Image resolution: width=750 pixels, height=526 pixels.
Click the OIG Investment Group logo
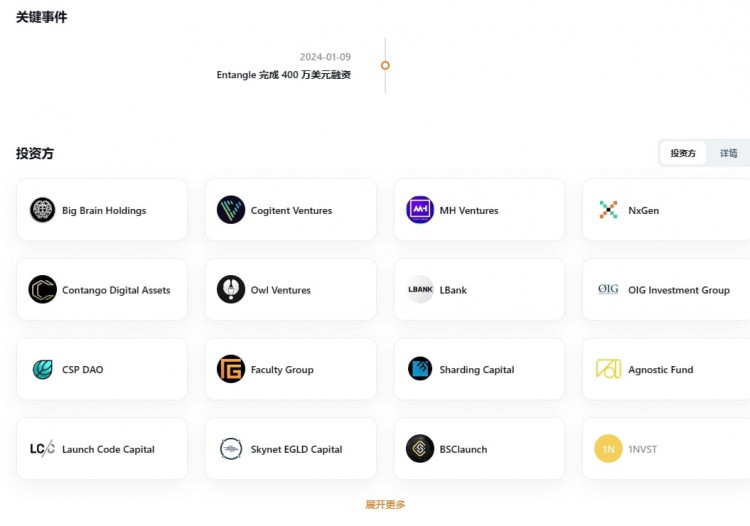click(x=608, y=289)
